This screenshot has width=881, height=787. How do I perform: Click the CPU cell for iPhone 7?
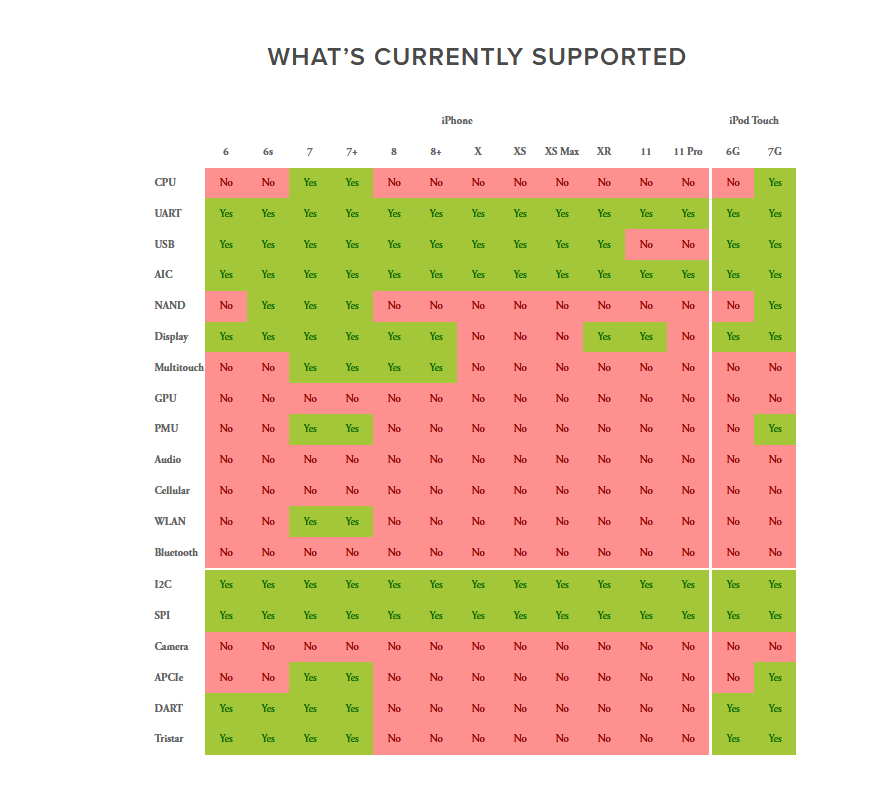pos(310,183)
